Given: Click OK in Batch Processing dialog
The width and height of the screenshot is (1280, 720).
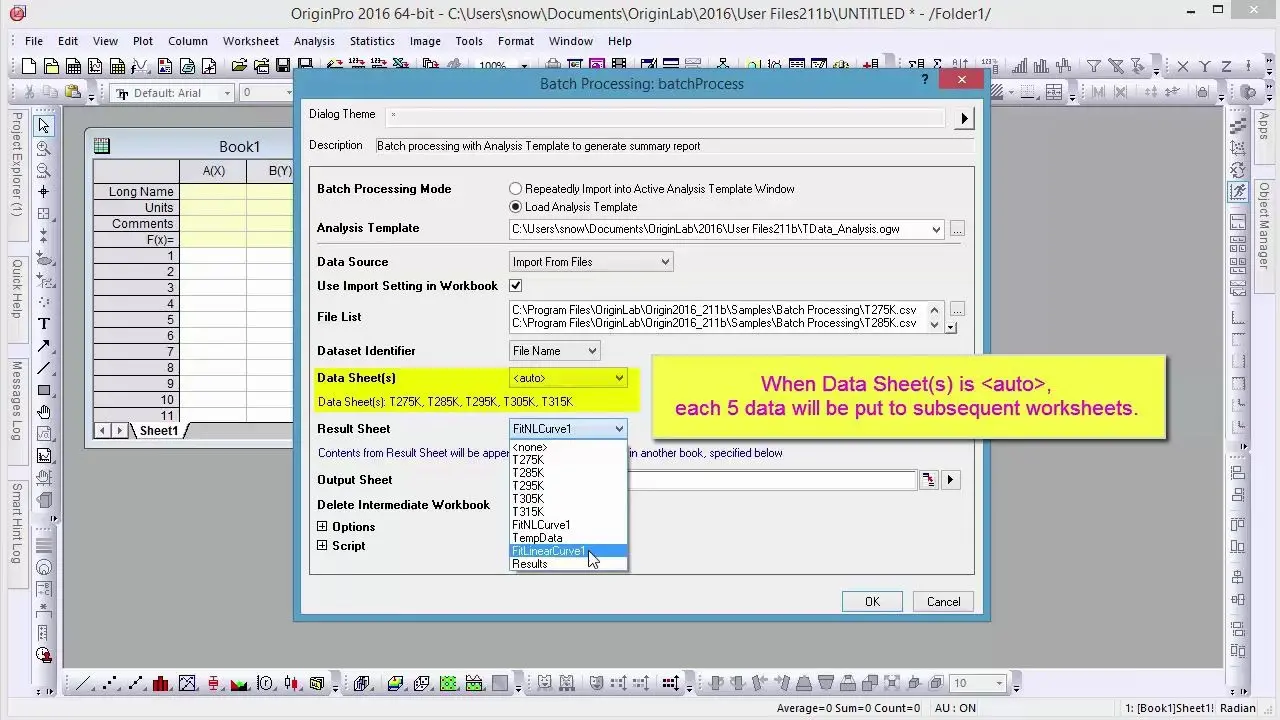Looking at the screenshot, I should (x=872, y=602).
